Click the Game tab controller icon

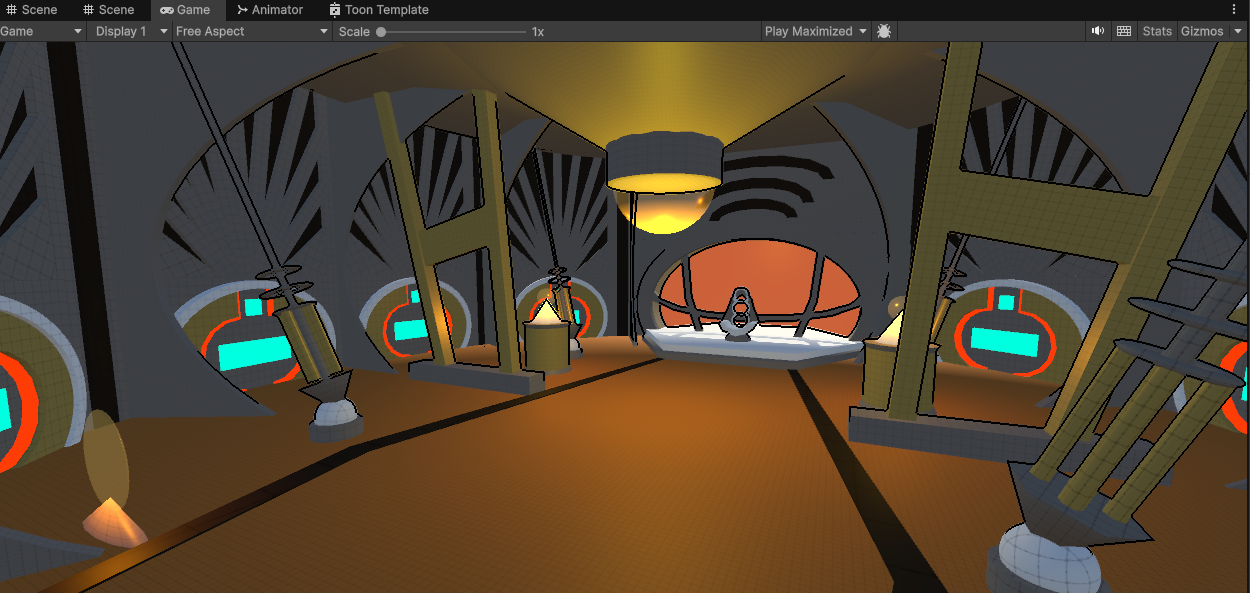[x=167, y=10]
